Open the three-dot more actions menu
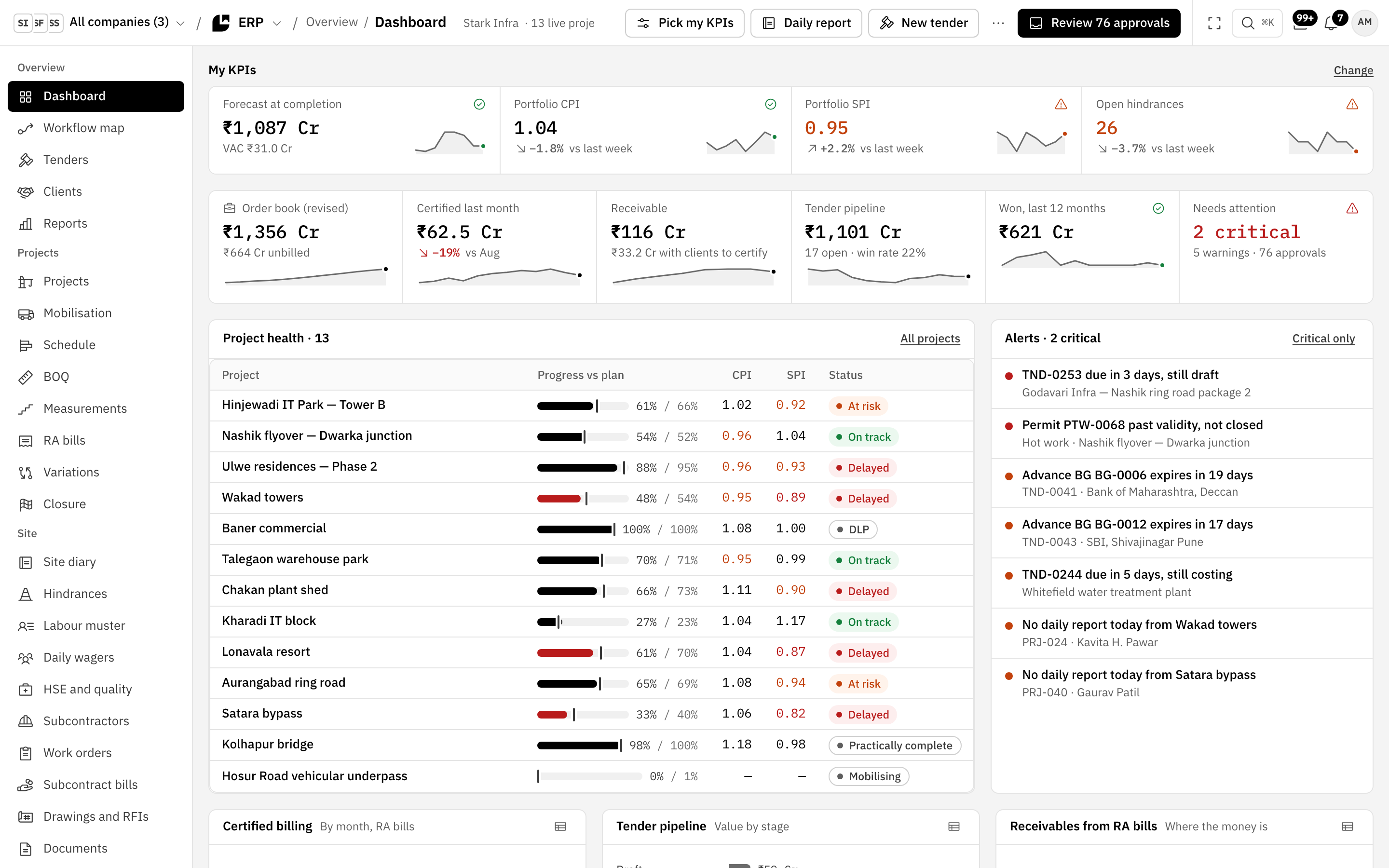 pyautogui.click(x=998, y=23)
